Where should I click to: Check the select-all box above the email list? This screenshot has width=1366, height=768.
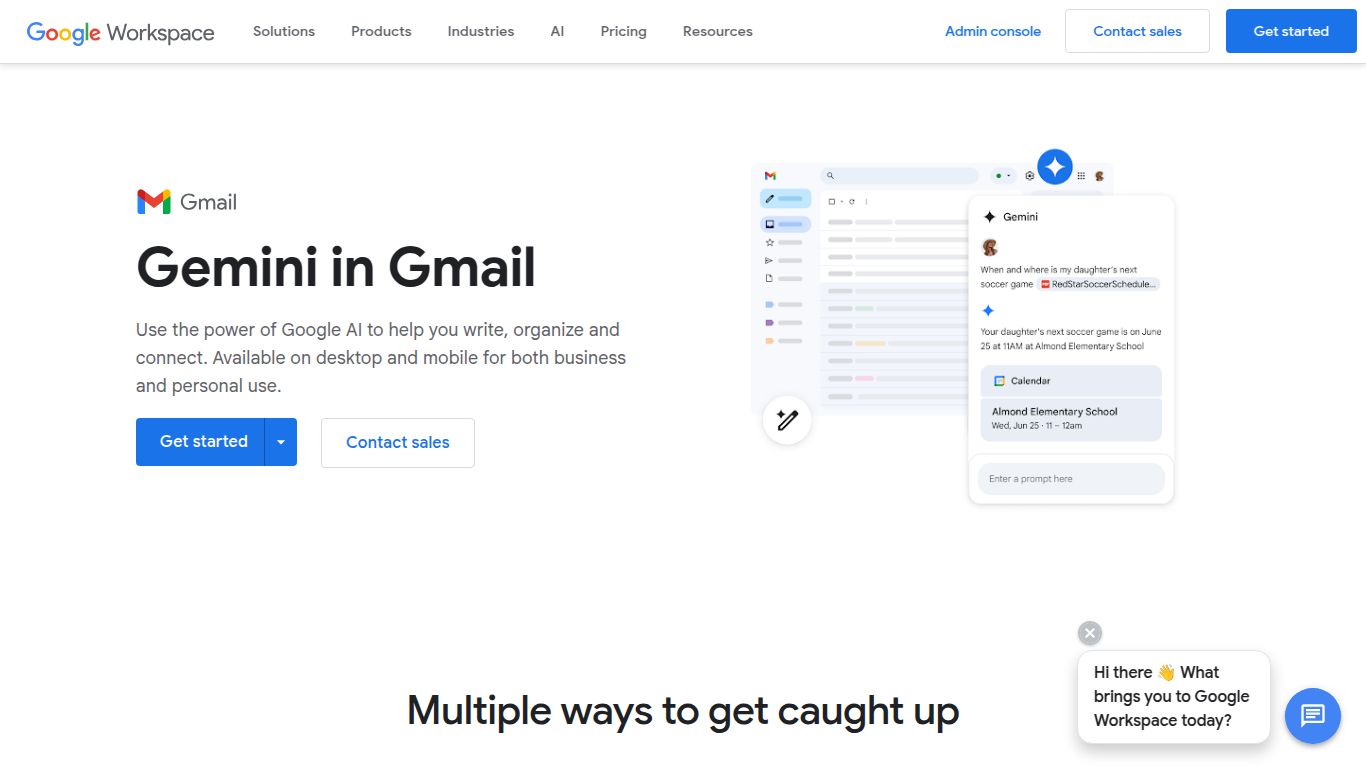(831, 201)
